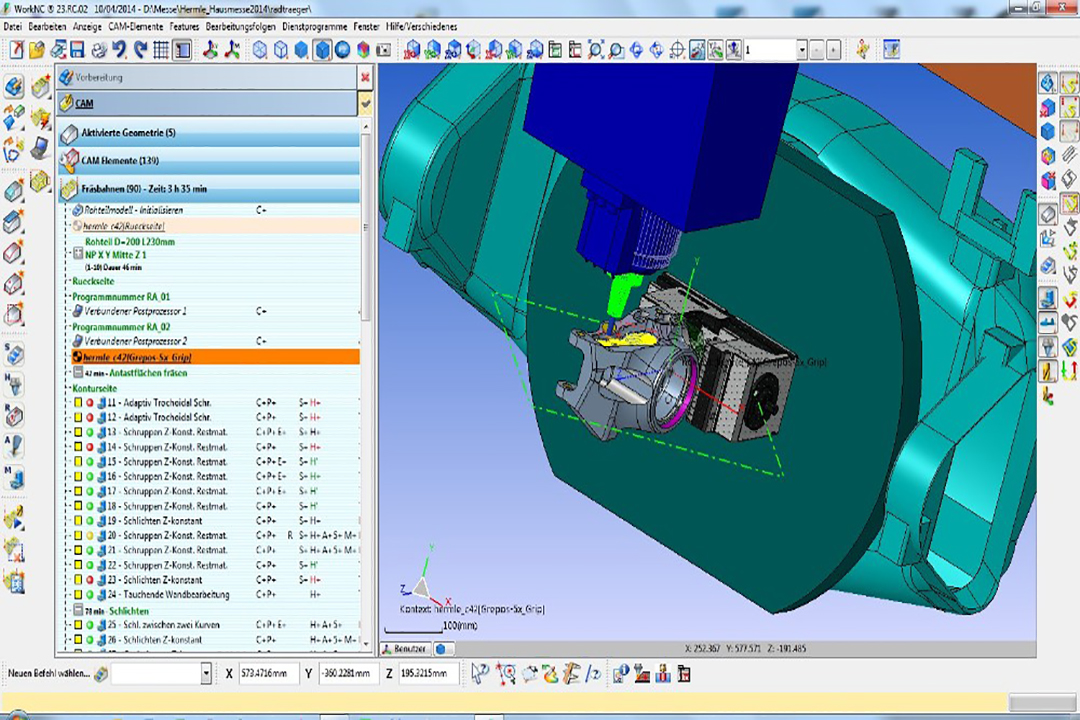This screenshot has height=720, width=1080.
Task: Open the Neuen Befehl wählen dropdown
Action: tap(205, 673)
